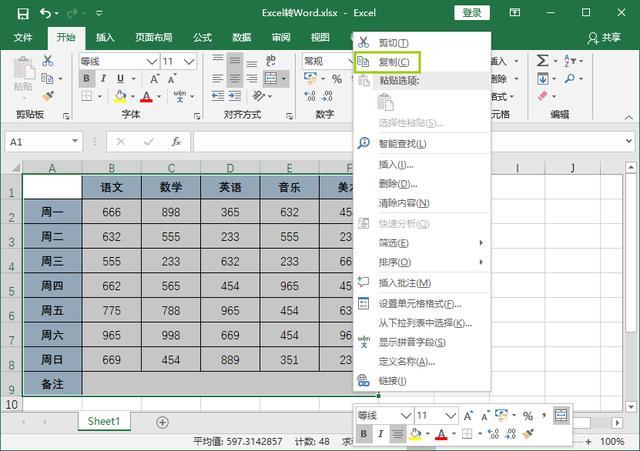Toggle Bold in the ribbon font group

(x=86, y=78)
